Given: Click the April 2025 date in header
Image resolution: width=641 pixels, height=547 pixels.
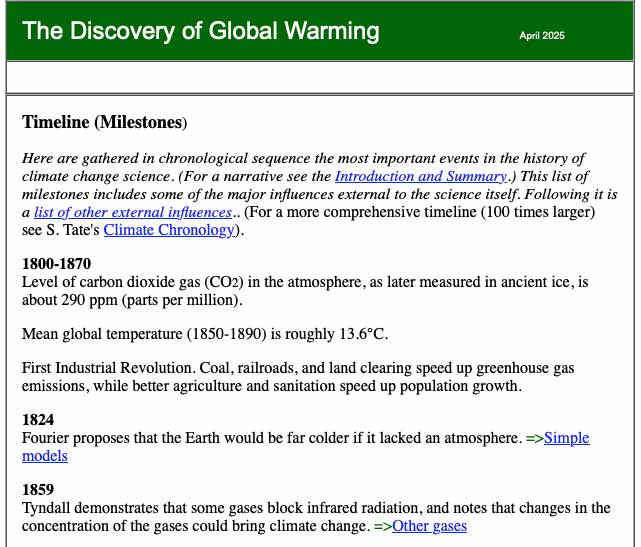Looking at the screenshot, I should 542,36.
